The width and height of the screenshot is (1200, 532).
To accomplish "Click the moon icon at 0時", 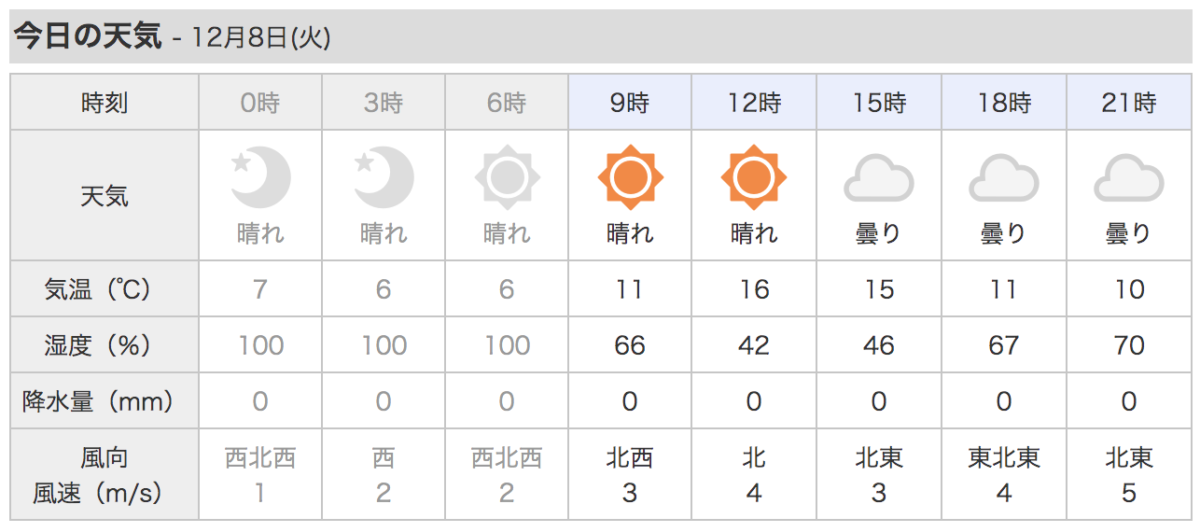I will (x=260, y=178).
